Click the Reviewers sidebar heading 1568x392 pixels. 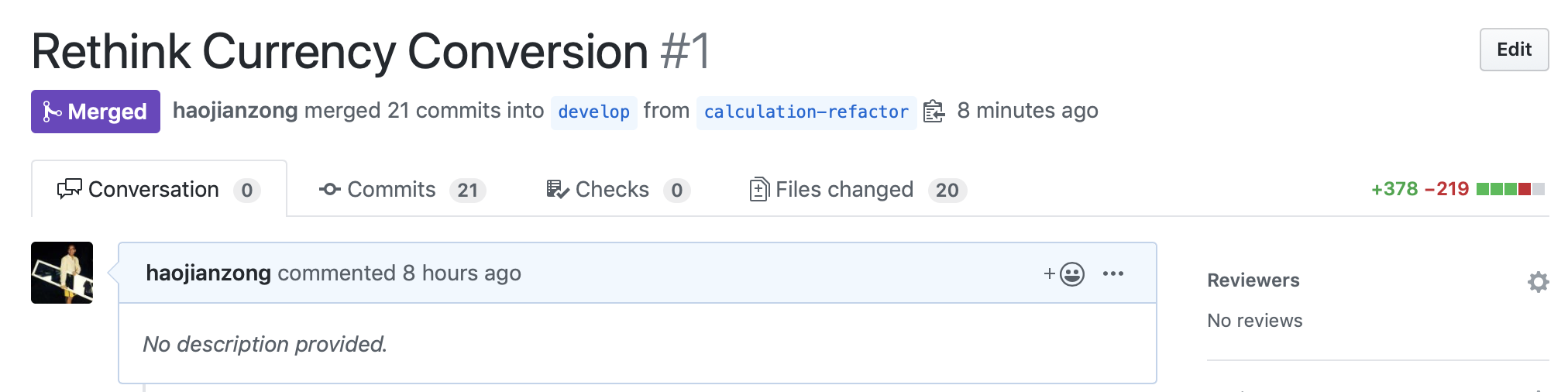coord(1253,280)
